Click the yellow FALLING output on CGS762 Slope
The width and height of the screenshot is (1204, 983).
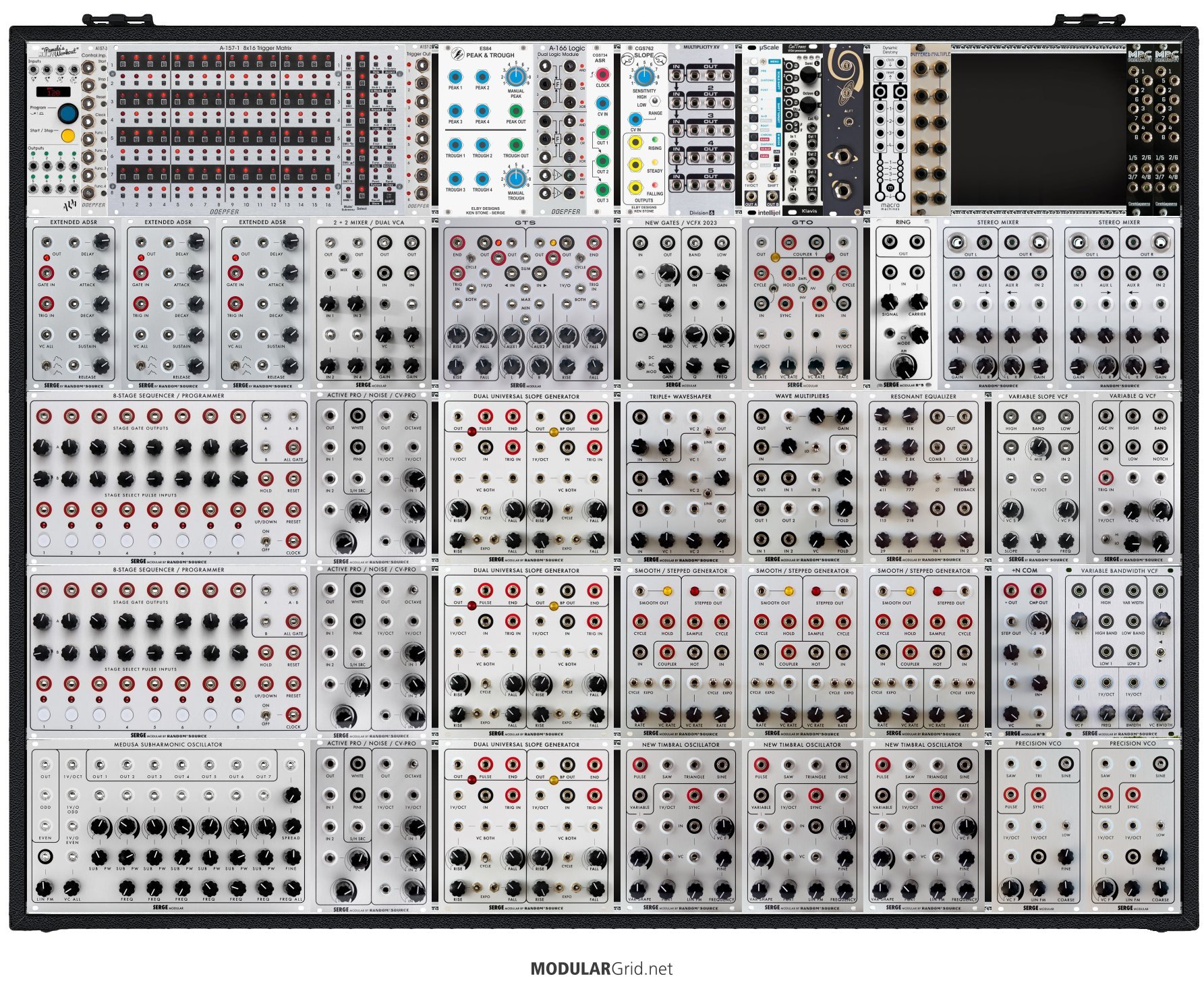pyautogui.click(x=635, y=188)
